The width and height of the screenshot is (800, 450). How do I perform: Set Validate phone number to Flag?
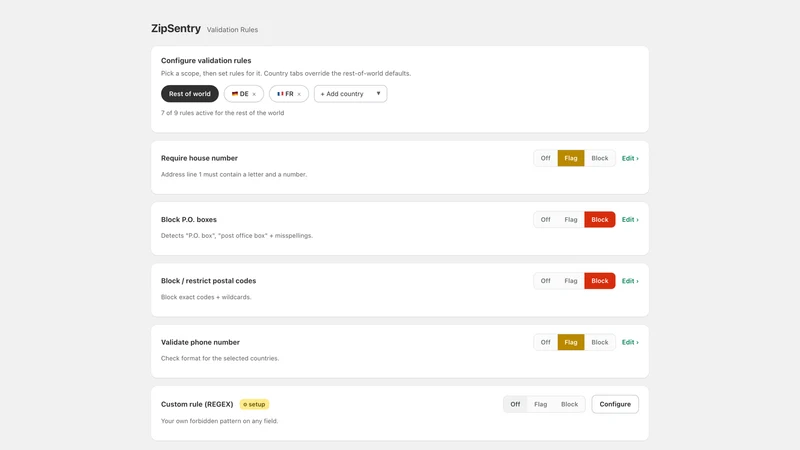click(x=571, y=342)
